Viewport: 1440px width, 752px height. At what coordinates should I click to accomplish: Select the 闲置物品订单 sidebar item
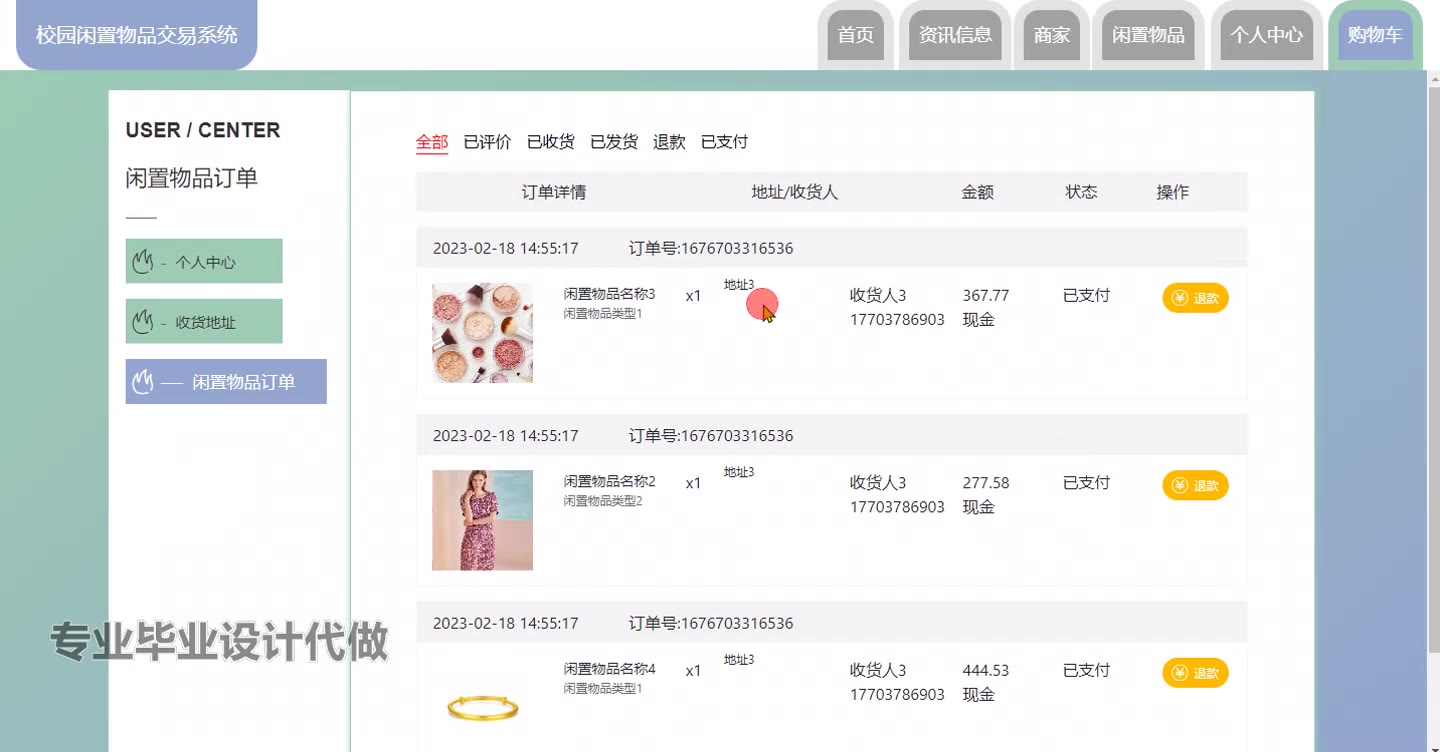tap(226, 381)
